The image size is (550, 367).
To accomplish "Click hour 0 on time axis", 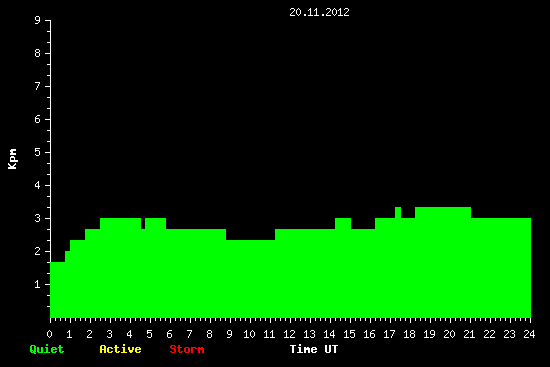I will tap(49, 334).
